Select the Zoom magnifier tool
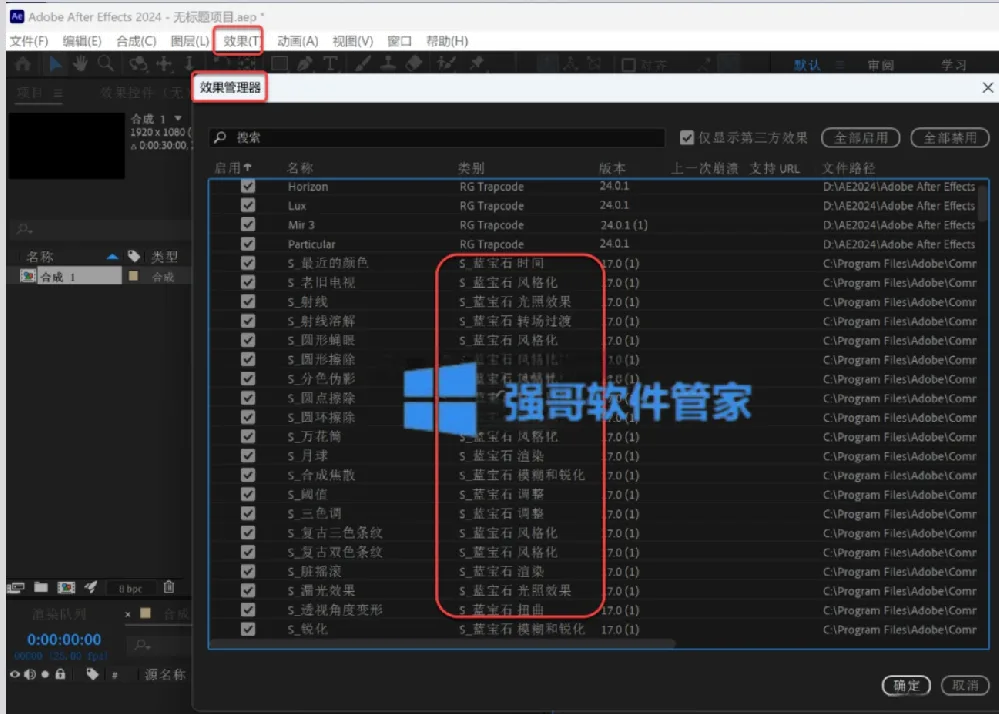The width and height of the screenshot is (999, 714). point(106,64)
